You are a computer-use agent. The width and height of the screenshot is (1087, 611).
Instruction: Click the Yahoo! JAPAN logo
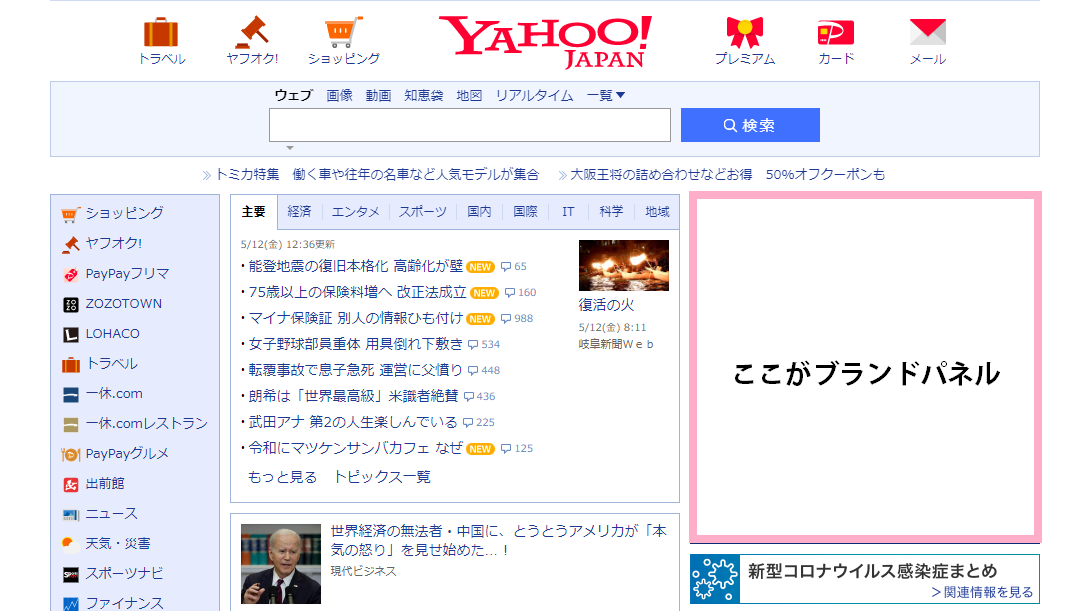click(546, 42)
